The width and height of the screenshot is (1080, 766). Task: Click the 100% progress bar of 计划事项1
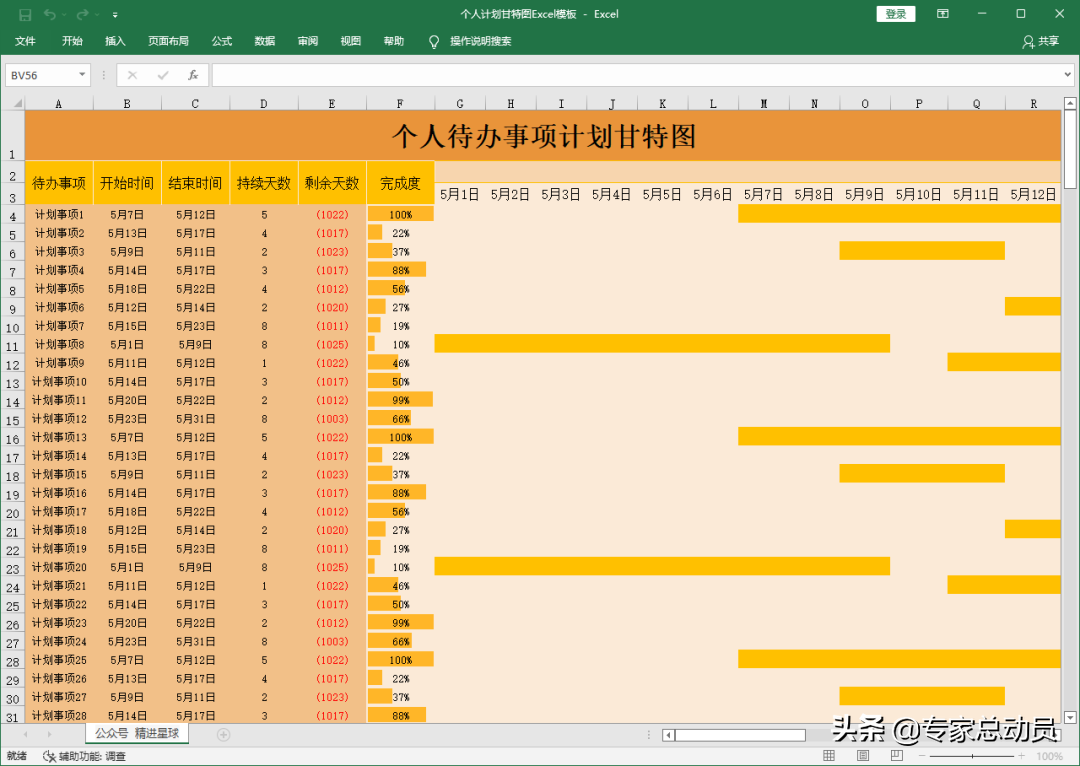[x=400, y=215]
